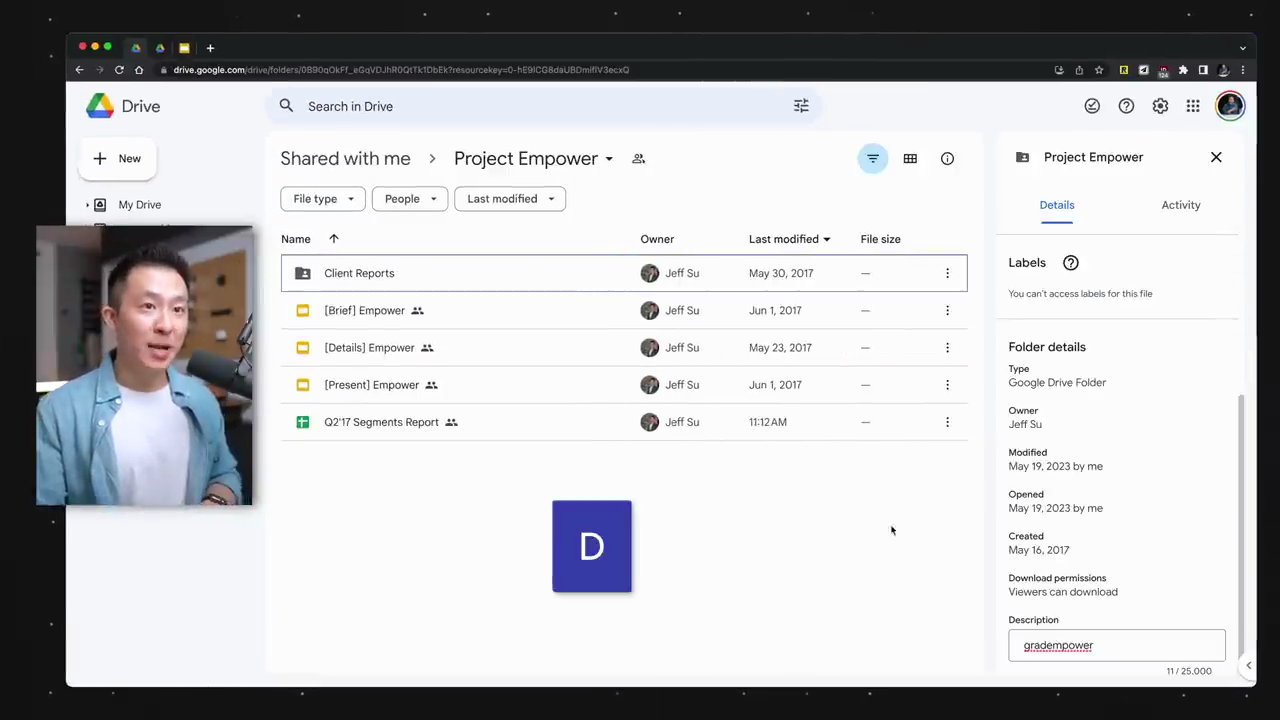Screen dimensions: 1280x720
Task: Click the browser home icon
Action: click(x=139, y=70)
